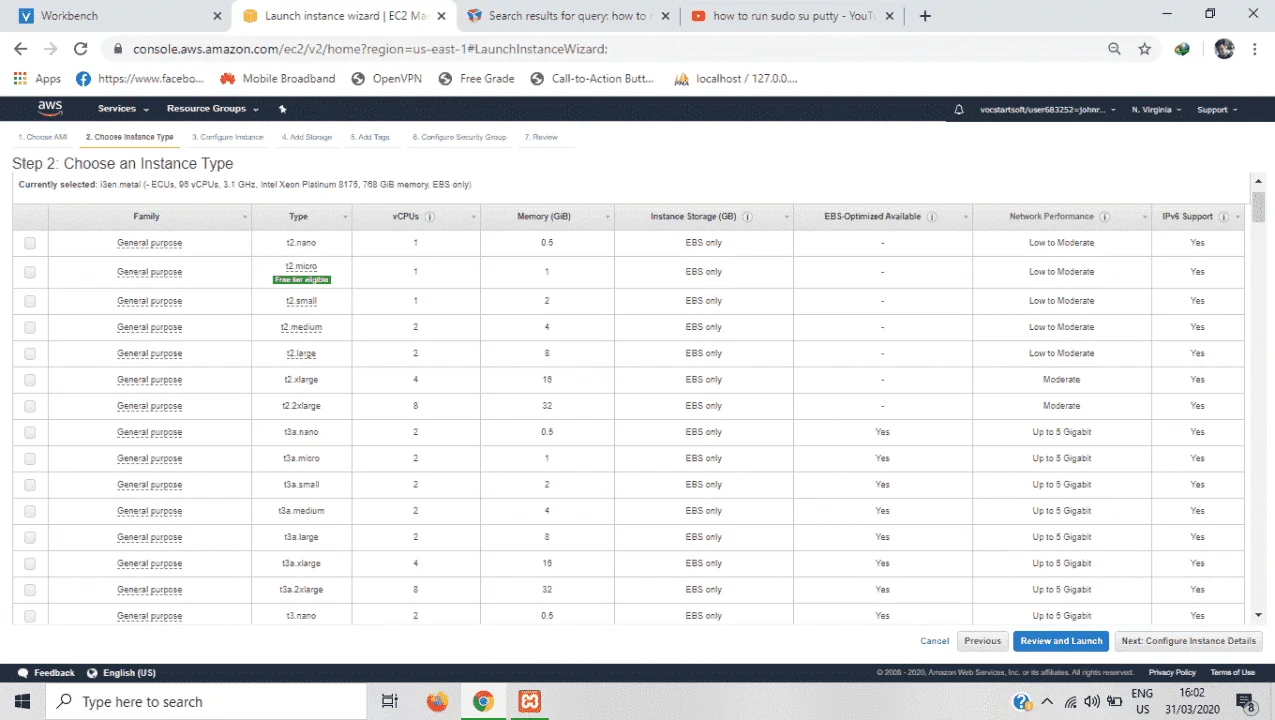Click the scrollbar down arrow
1275x720 pixels.
click(1259, 615)
